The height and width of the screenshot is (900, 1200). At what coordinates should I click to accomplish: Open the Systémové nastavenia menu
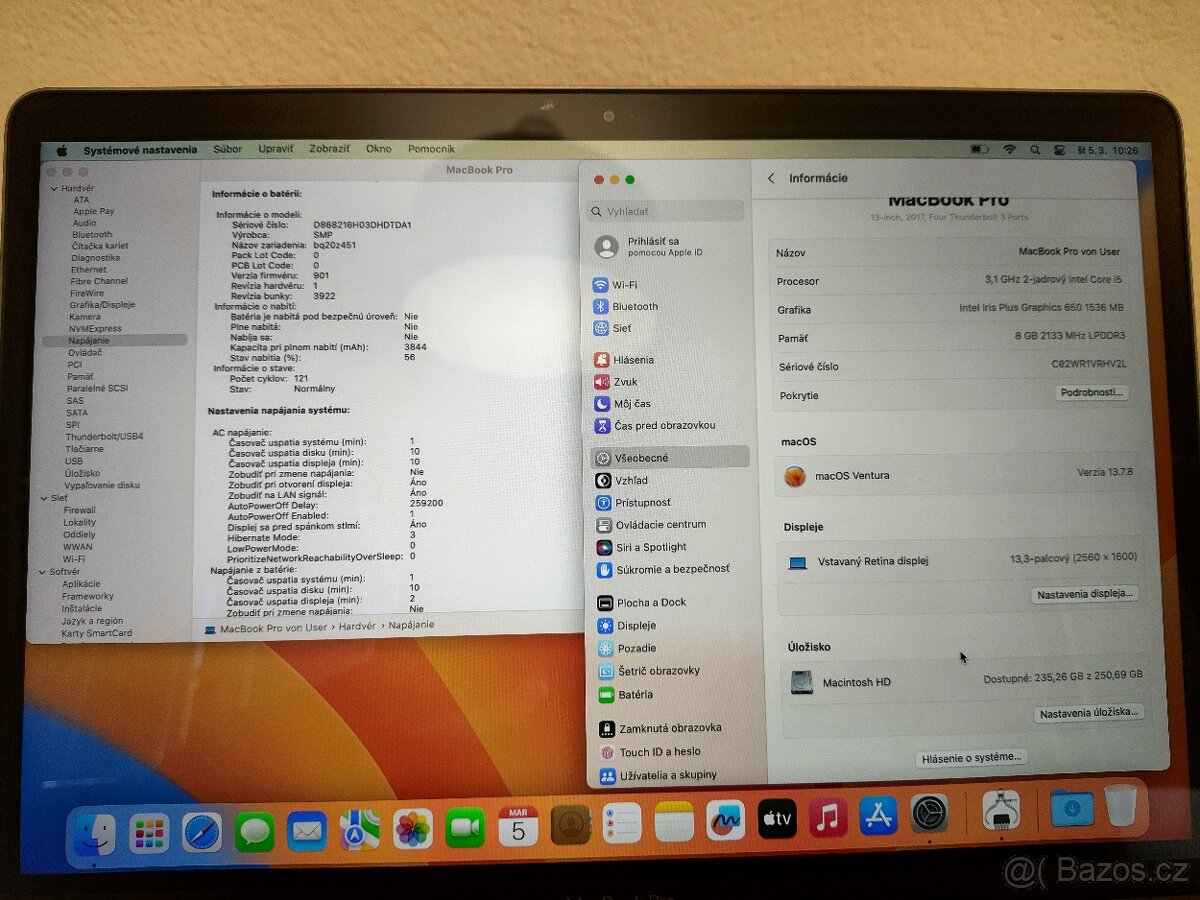[141, 148]
